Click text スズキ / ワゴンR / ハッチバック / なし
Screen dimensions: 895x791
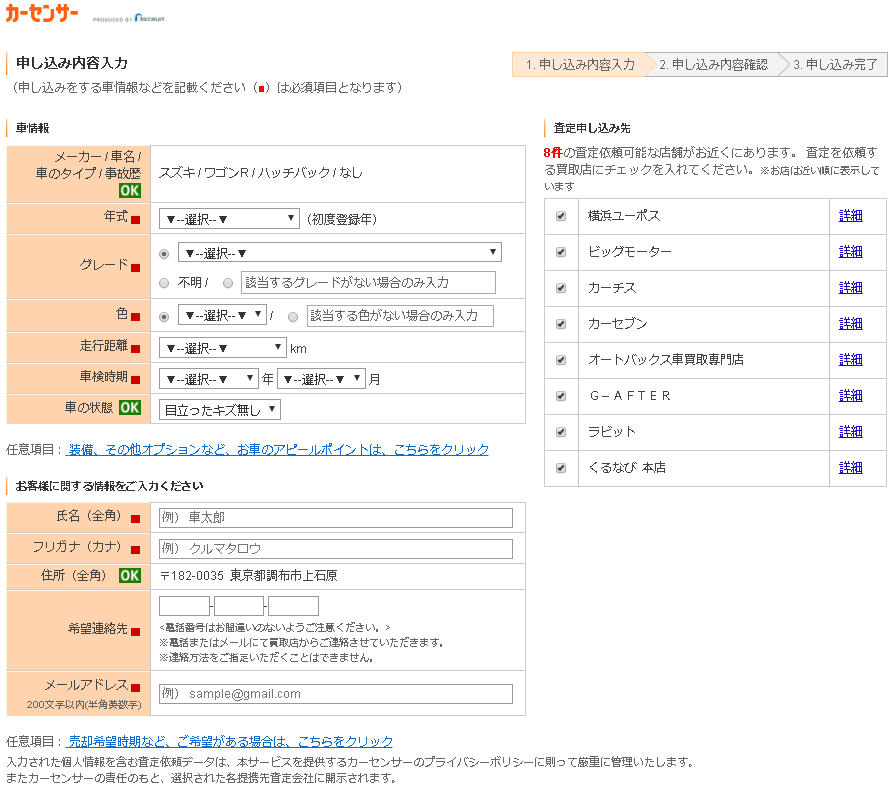click(261, 173)
